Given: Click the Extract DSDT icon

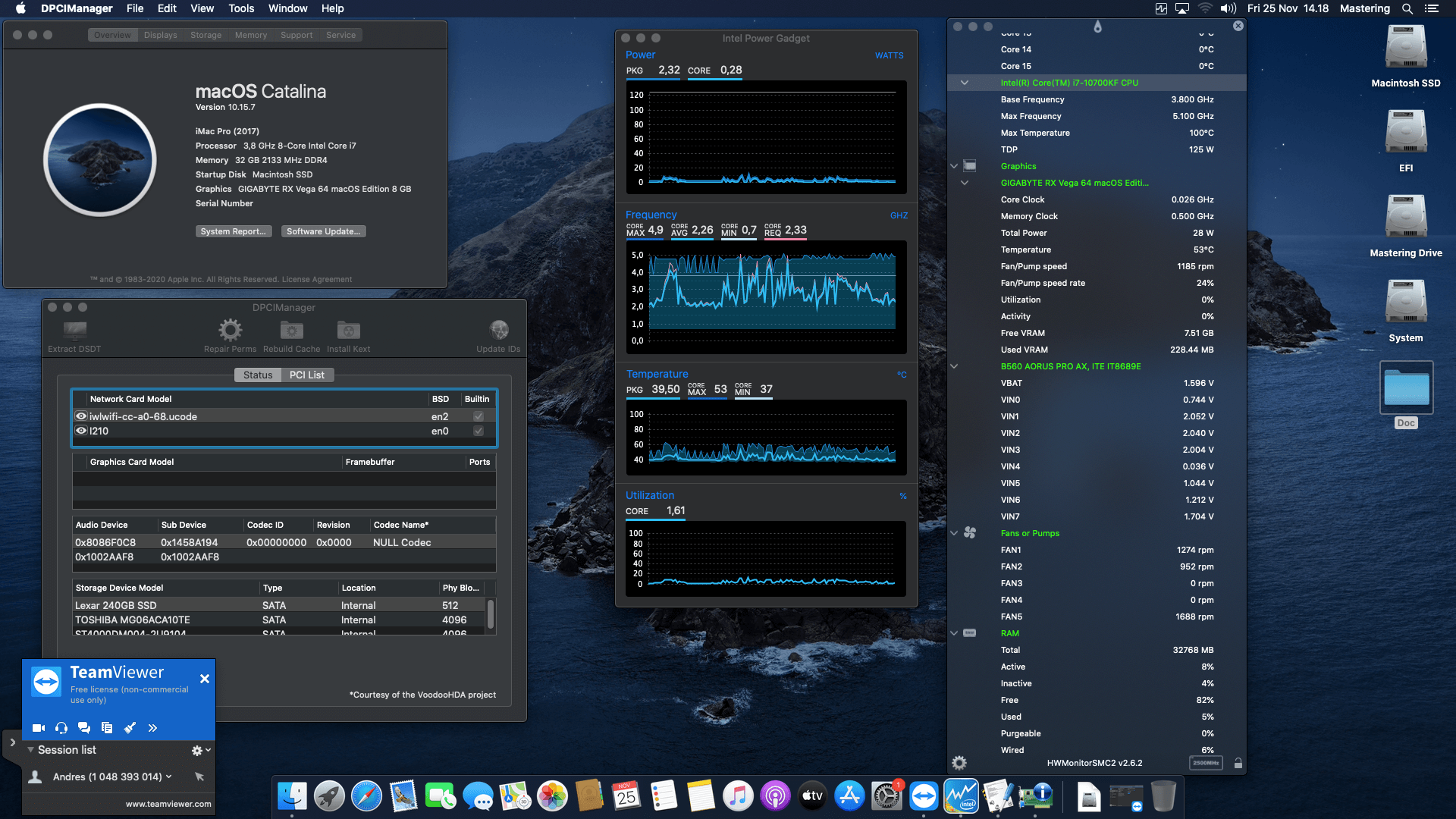Looking at the screenshot, I should coord(74,331).
